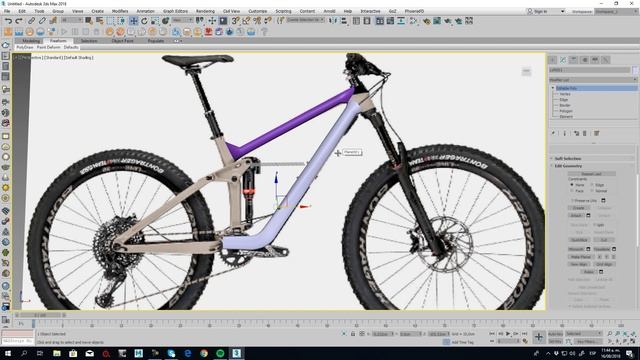This screenshot has width=640, height=360.
Task: Select Polygon sub-object level in stack
Action: (566, 111)
